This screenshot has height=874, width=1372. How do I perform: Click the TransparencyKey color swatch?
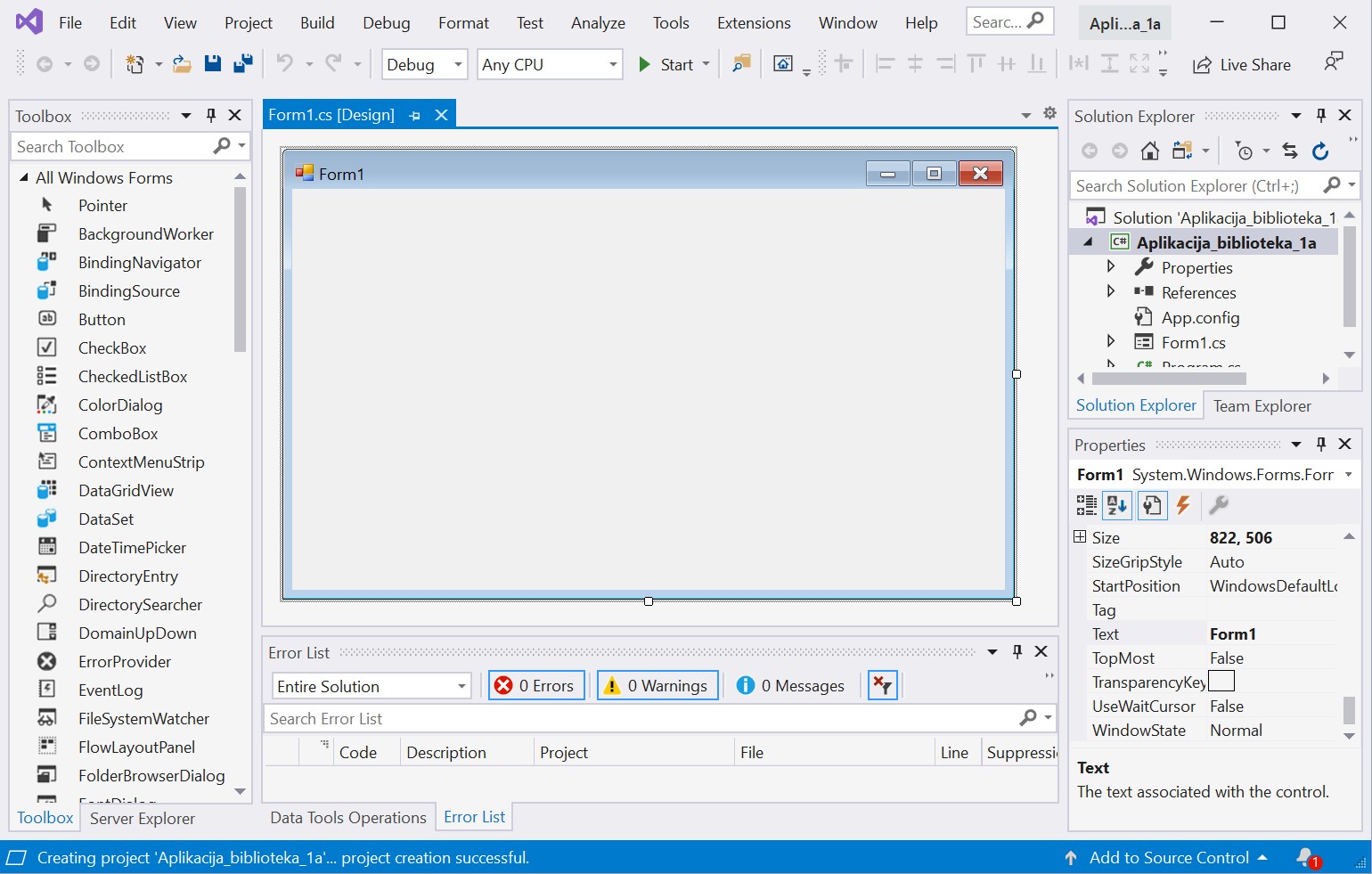1221,682
